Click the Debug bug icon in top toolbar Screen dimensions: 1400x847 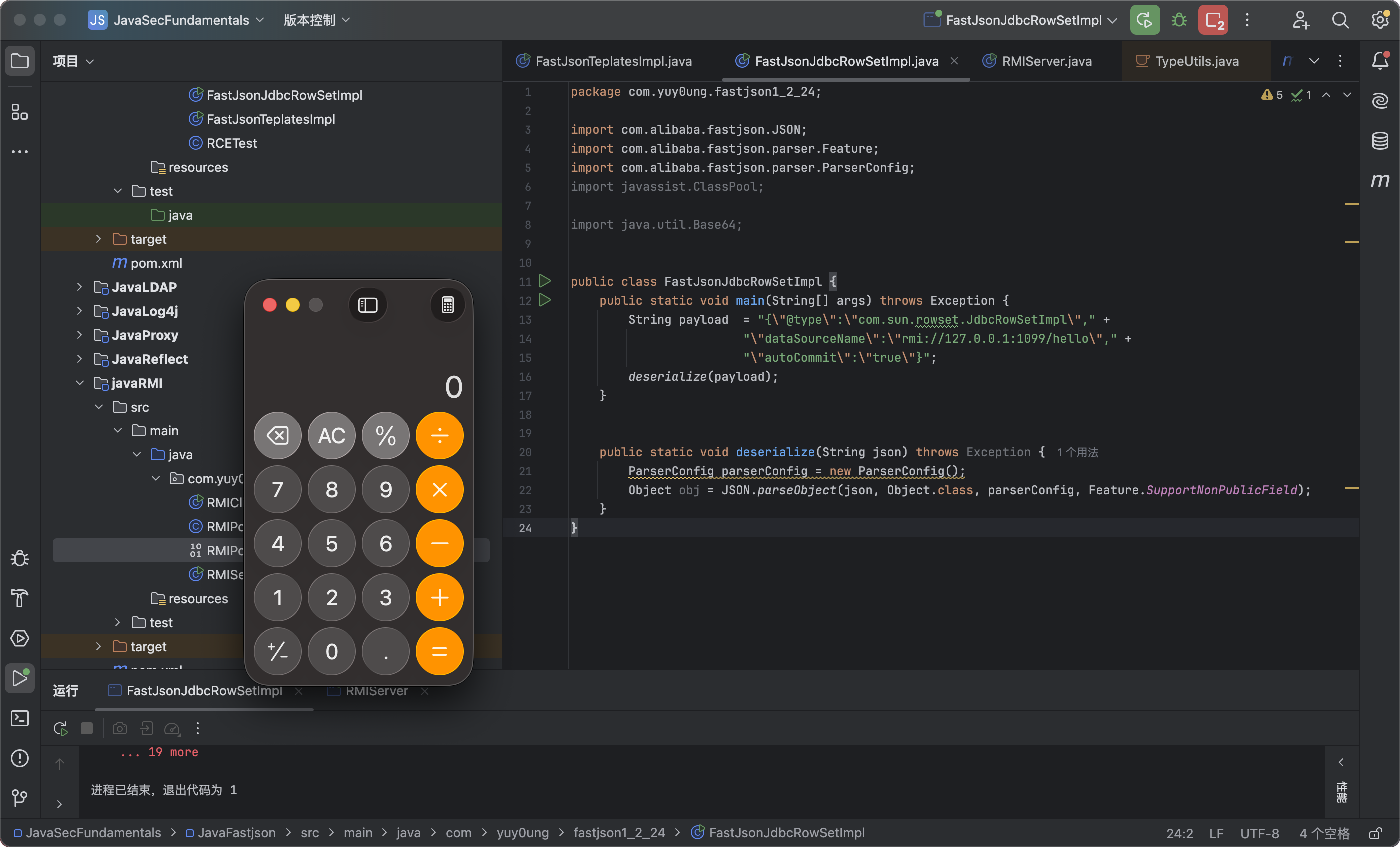[1179, 21]
